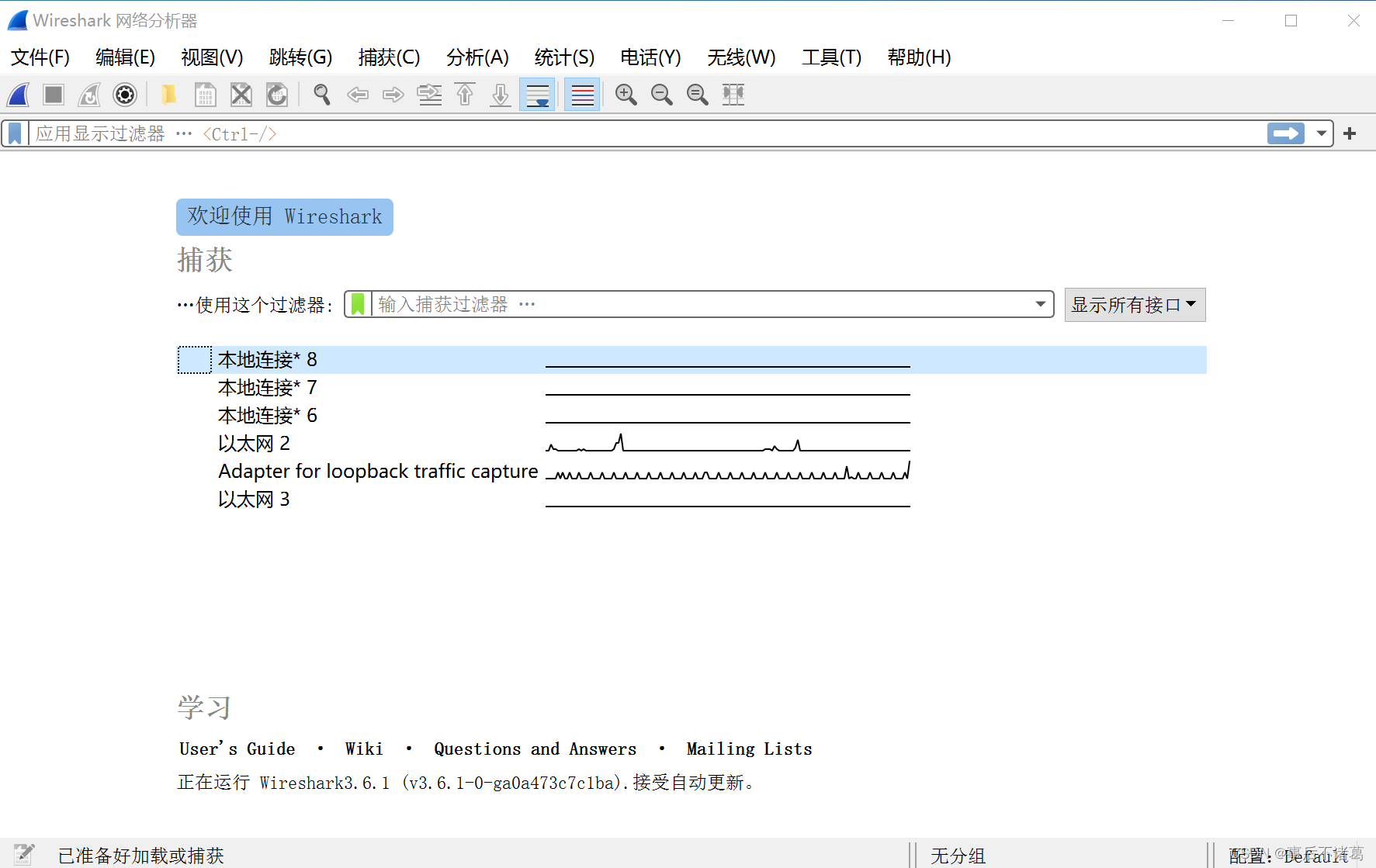Open the Wiki link
Screen dimensions: 1376x868
click(364, 749)
